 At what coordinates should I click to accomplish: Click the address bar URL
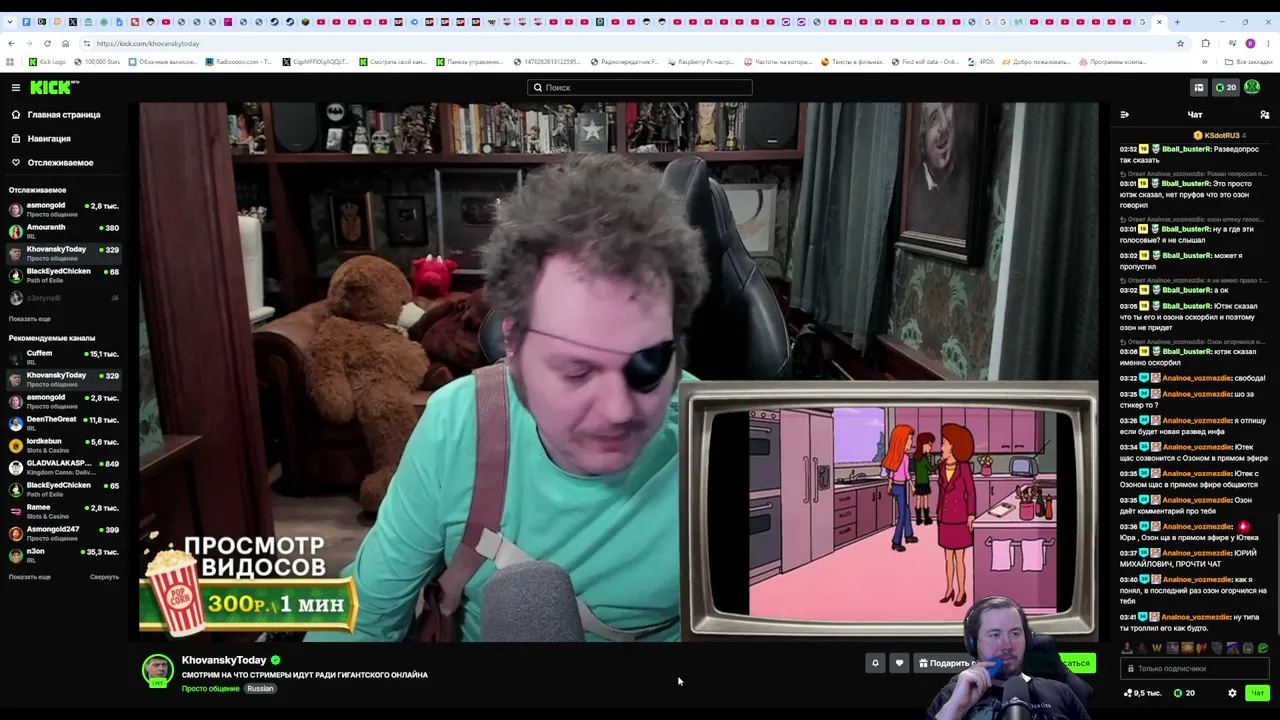point(148,44)
